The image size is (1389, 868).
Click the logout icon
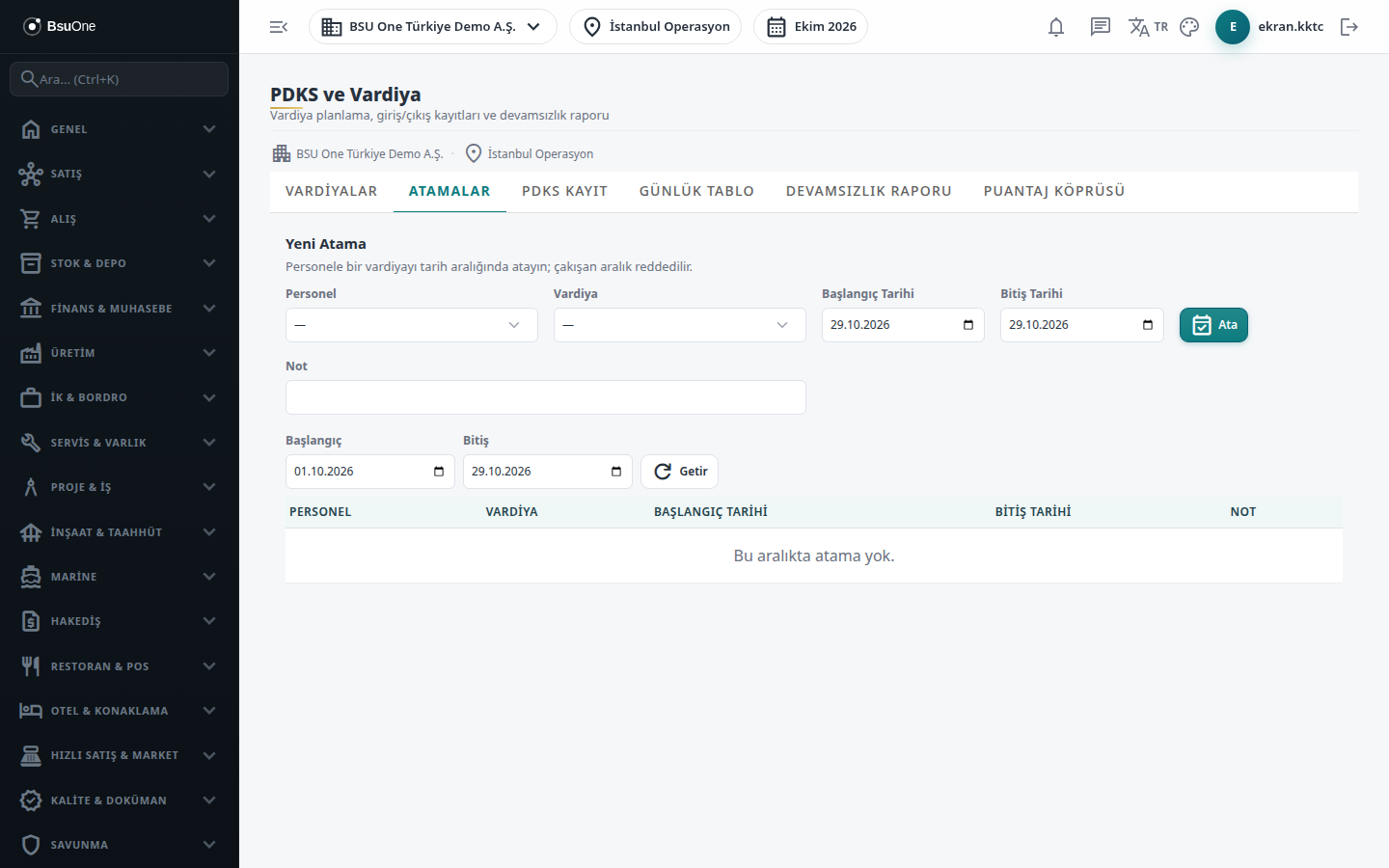click(x=1349, y=27)
